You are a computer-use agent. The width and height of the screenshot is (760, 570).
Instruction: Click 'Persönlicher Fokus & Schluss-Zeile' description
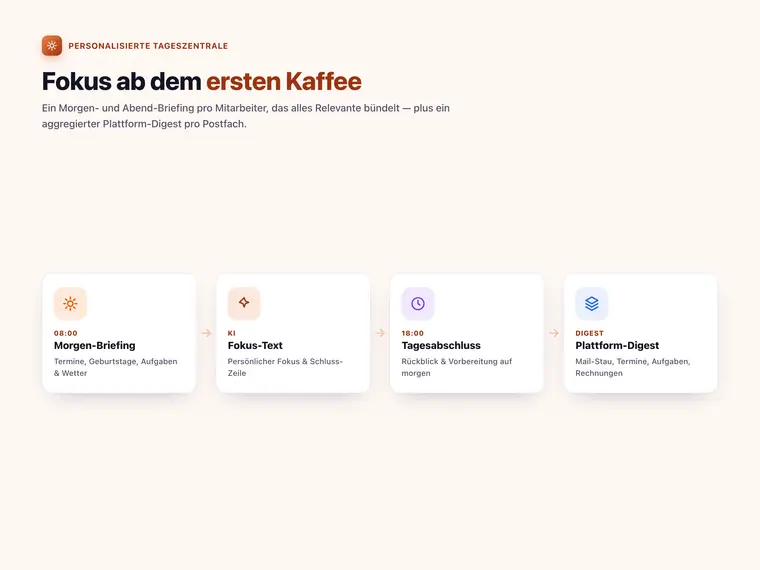(x=285, y=367)
